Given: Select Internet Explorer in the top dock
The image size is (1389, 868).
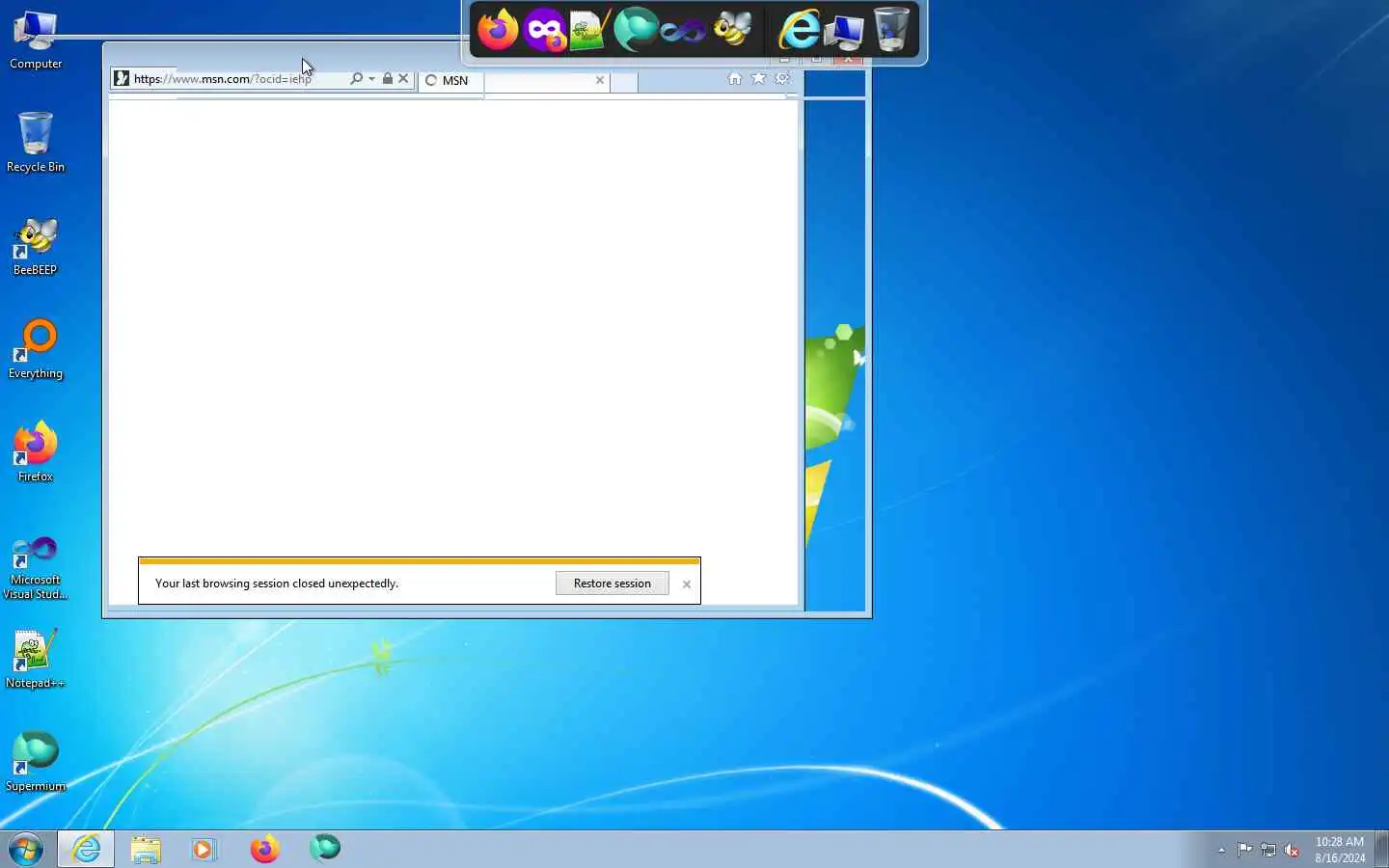Looking at the screenshot, I should [799, 30].
